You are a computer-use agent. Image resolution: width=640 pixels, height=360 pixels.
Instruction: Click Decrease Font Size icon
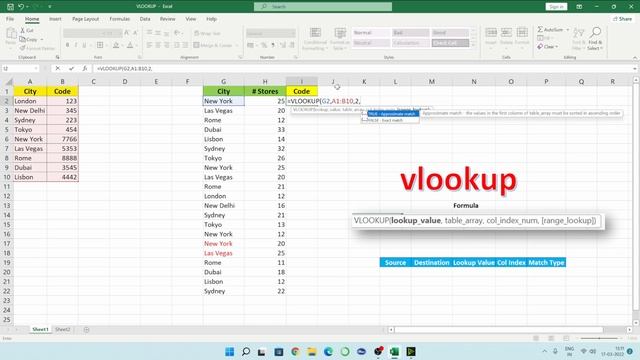point(135,33)
